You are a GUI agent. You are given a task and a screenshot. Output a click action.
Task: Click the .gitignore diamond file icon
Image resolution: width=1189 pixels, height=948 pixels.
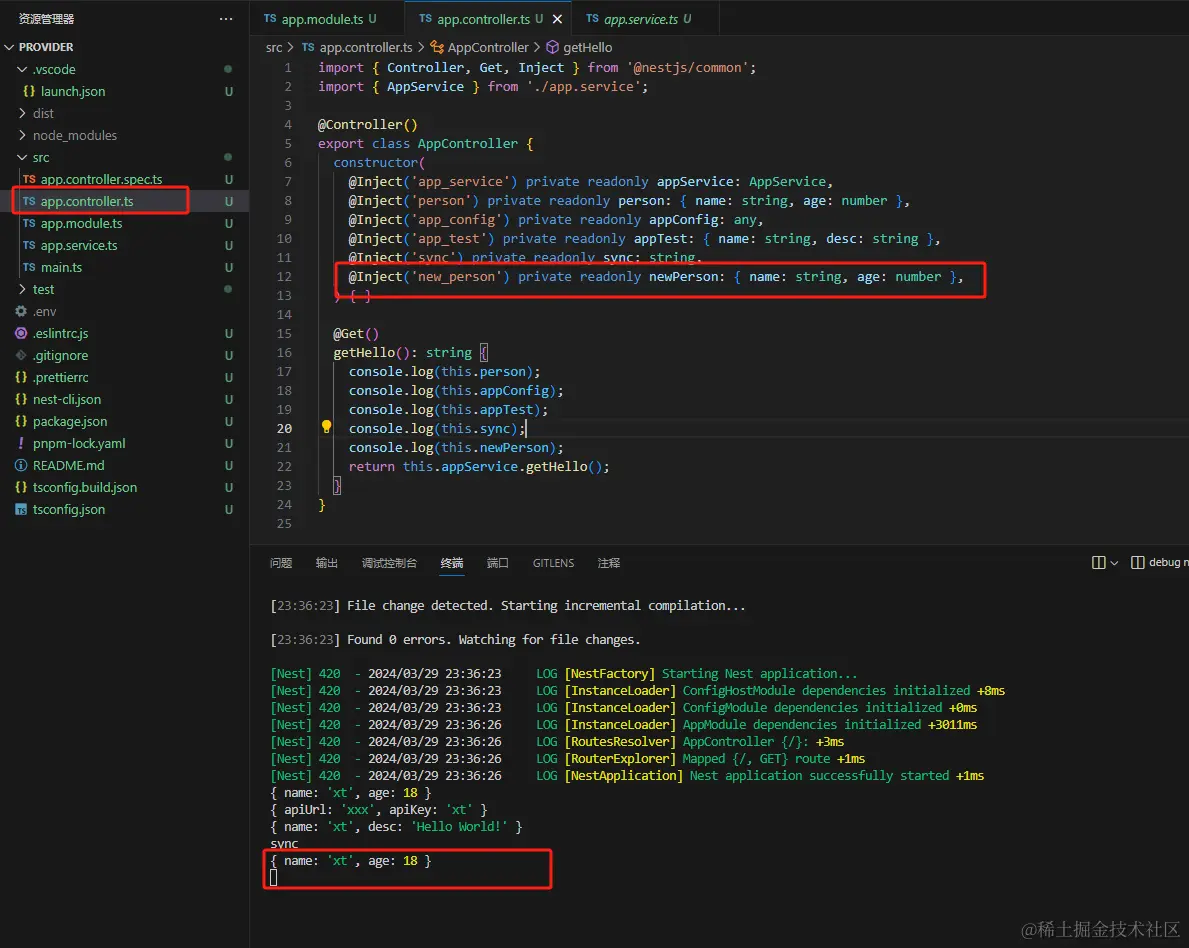tap(21, 355)
